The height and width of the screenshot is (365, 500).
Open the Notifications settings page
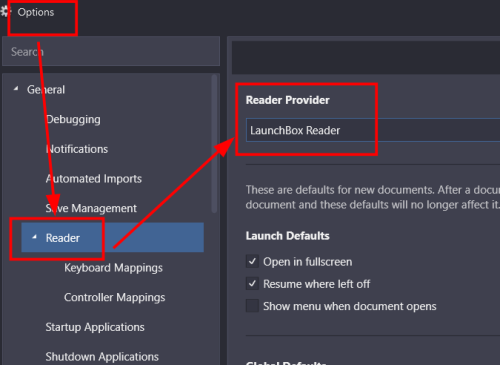pyautogui.click(x=77, y=149)
